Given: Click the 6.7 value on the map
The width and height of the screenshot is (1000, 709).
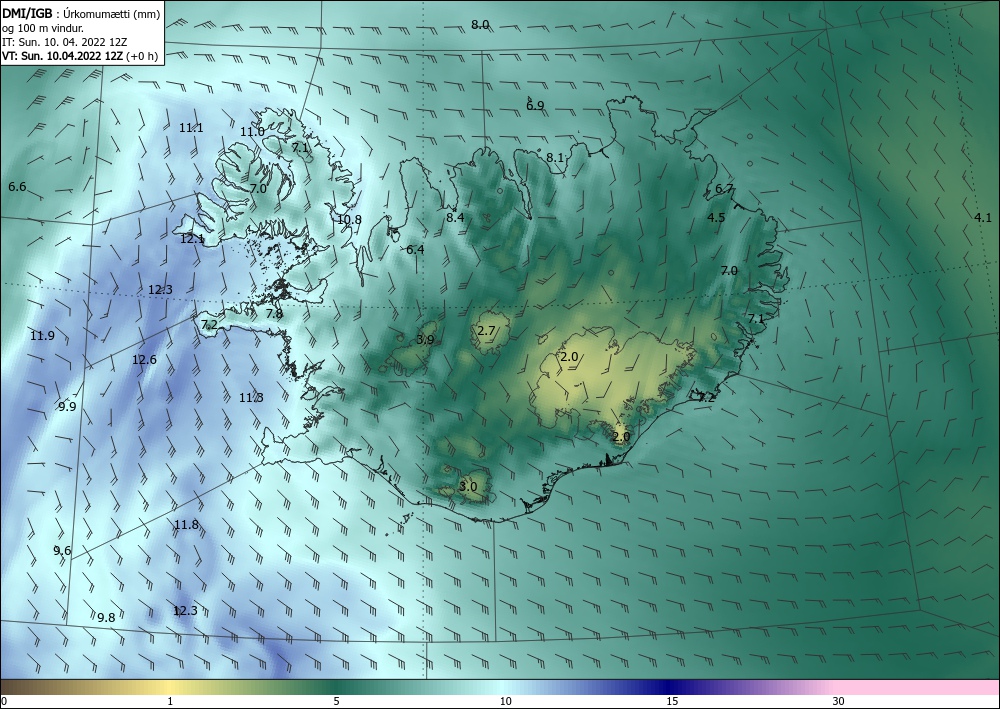Looking at the screenshot, I should [x=724, y=189].
